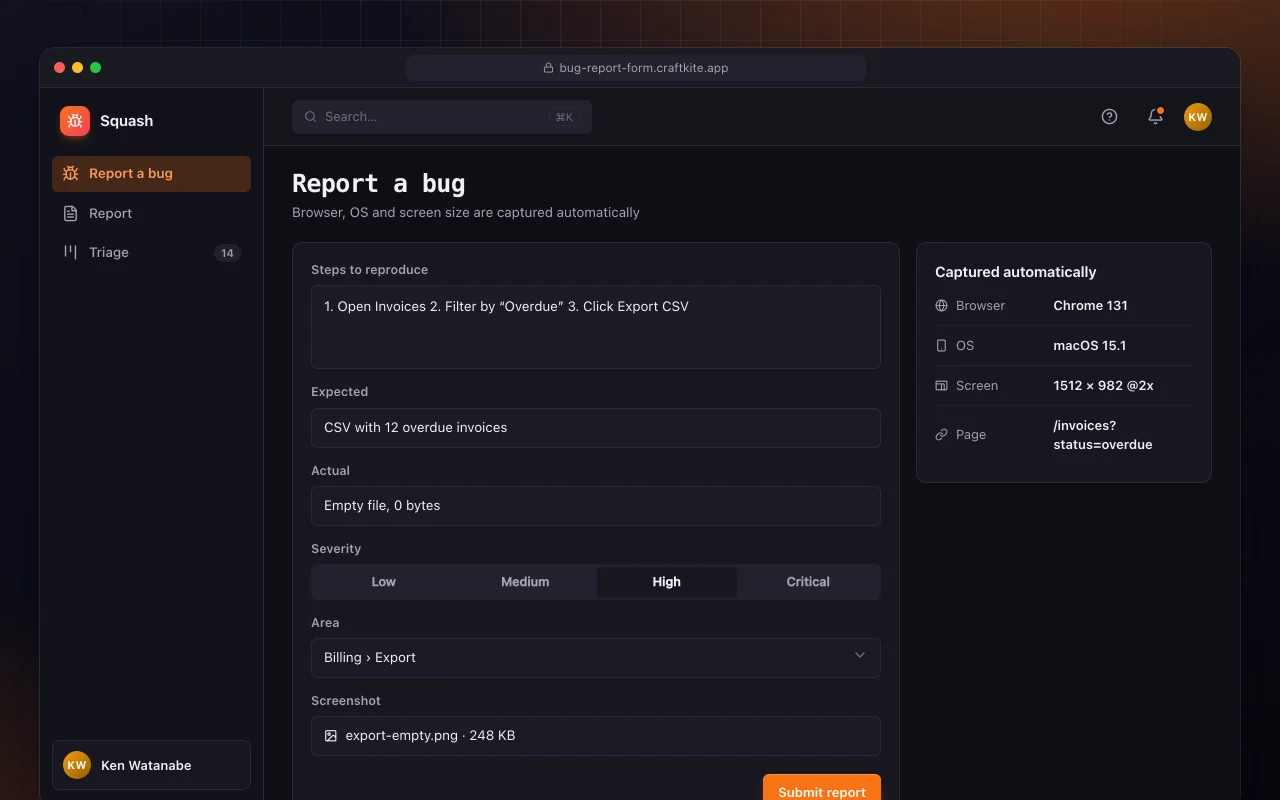Open the notifications bell
This screenshot has height=800, width=1280.
click(x=1155, y=117)
